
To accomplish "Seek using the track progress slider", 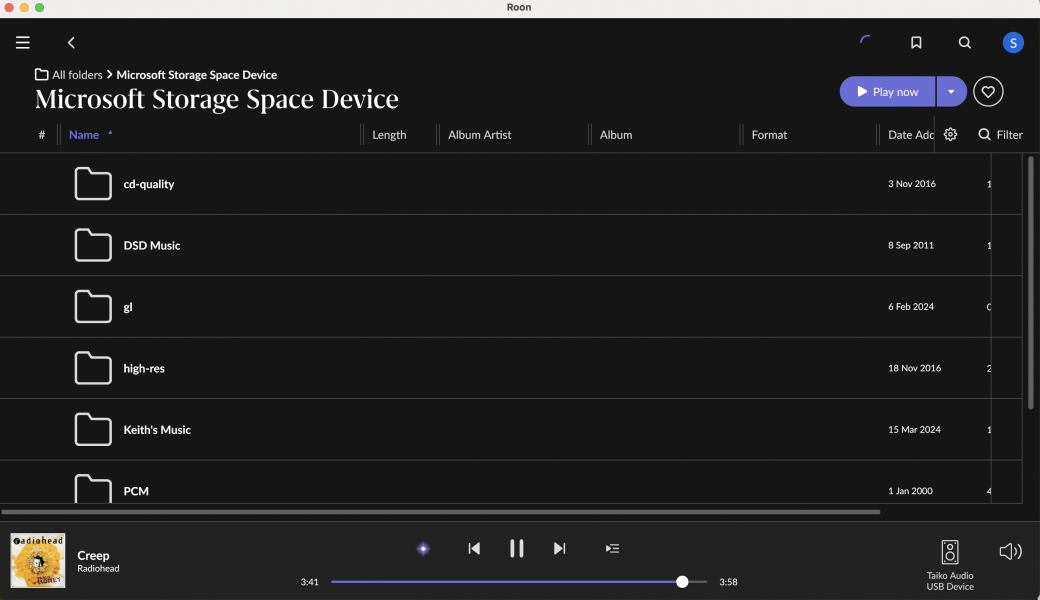I will pyautogui.click(x=519, y=582).
